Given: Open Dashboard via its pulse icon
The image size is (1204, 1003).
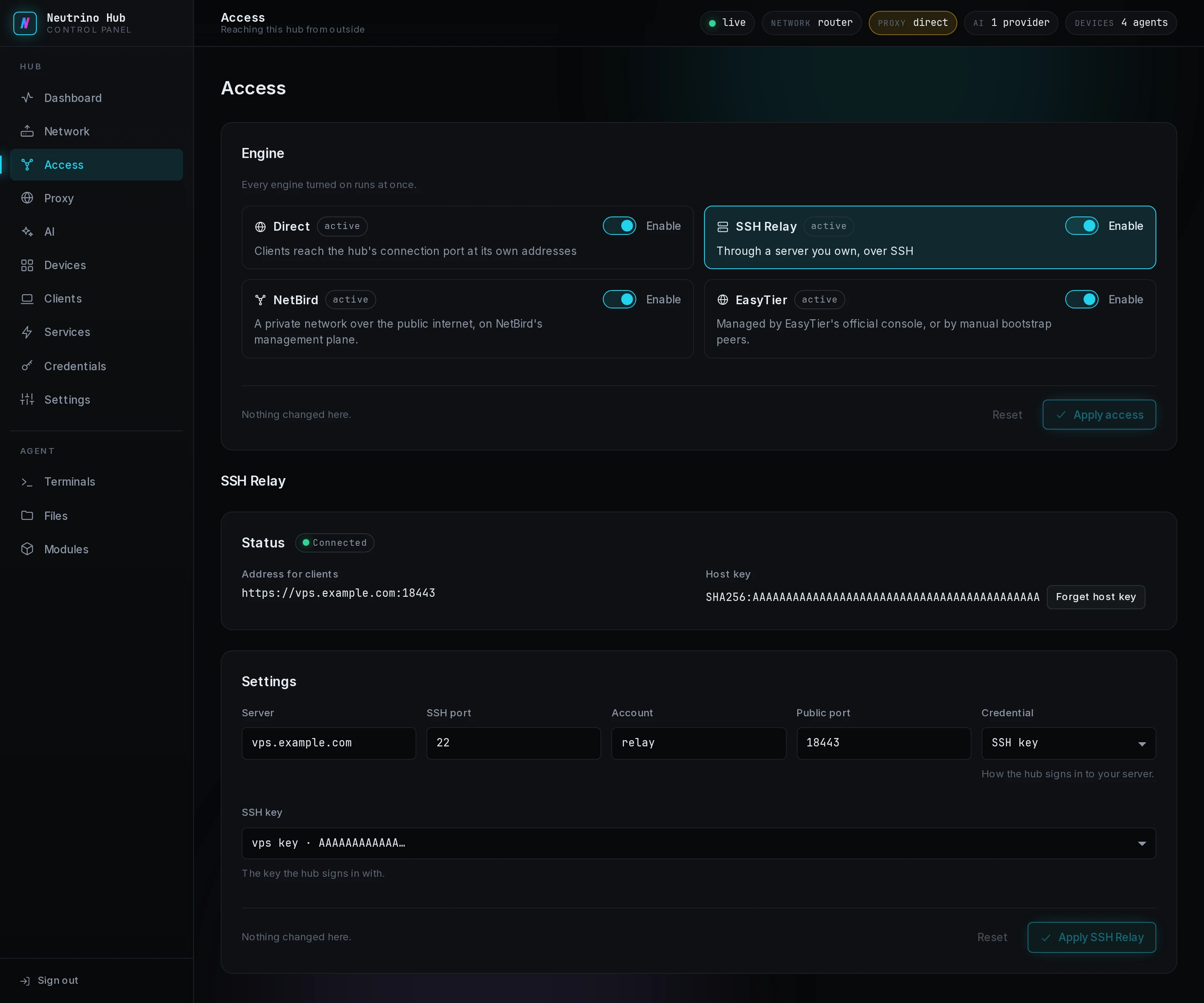Looking at the screenshot, I should pyautogui.click(x=27, y=97).
